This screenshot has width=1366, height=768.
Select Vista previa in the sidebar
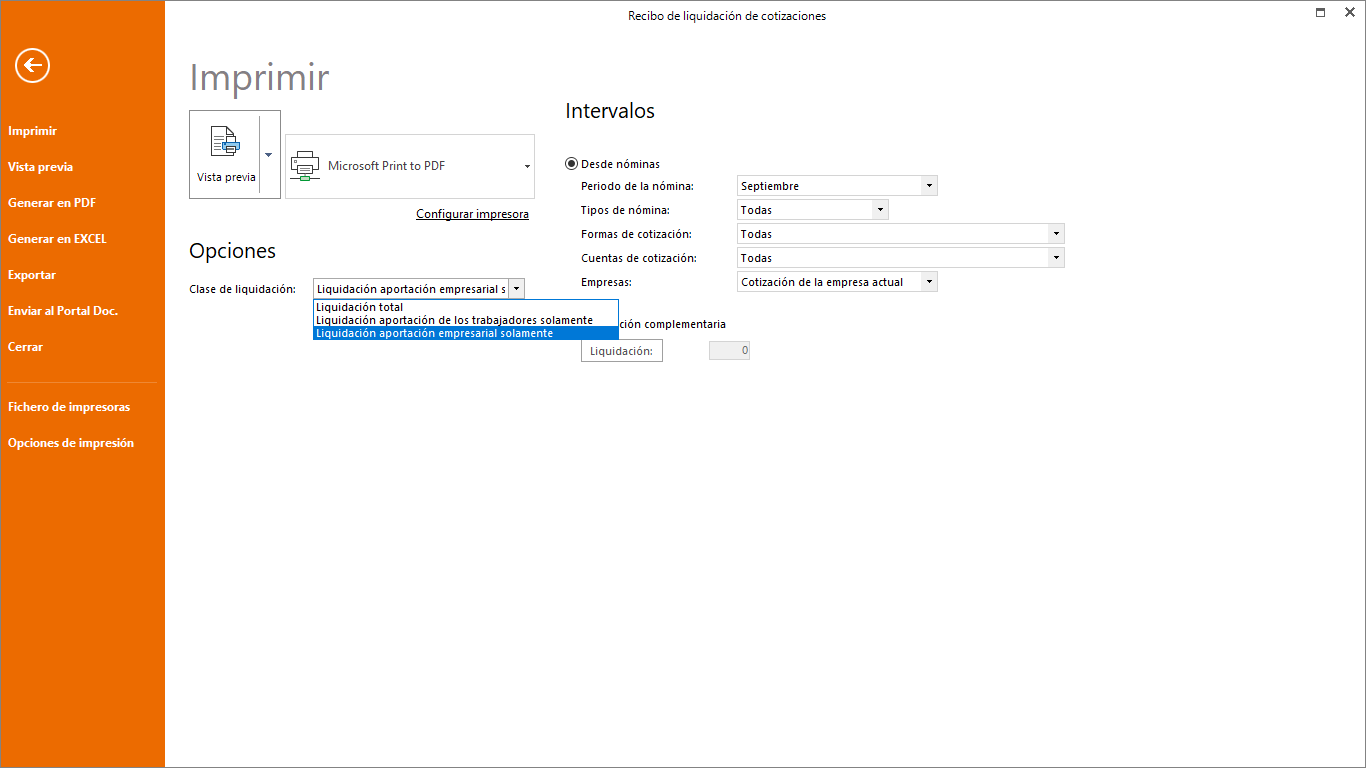41,167
